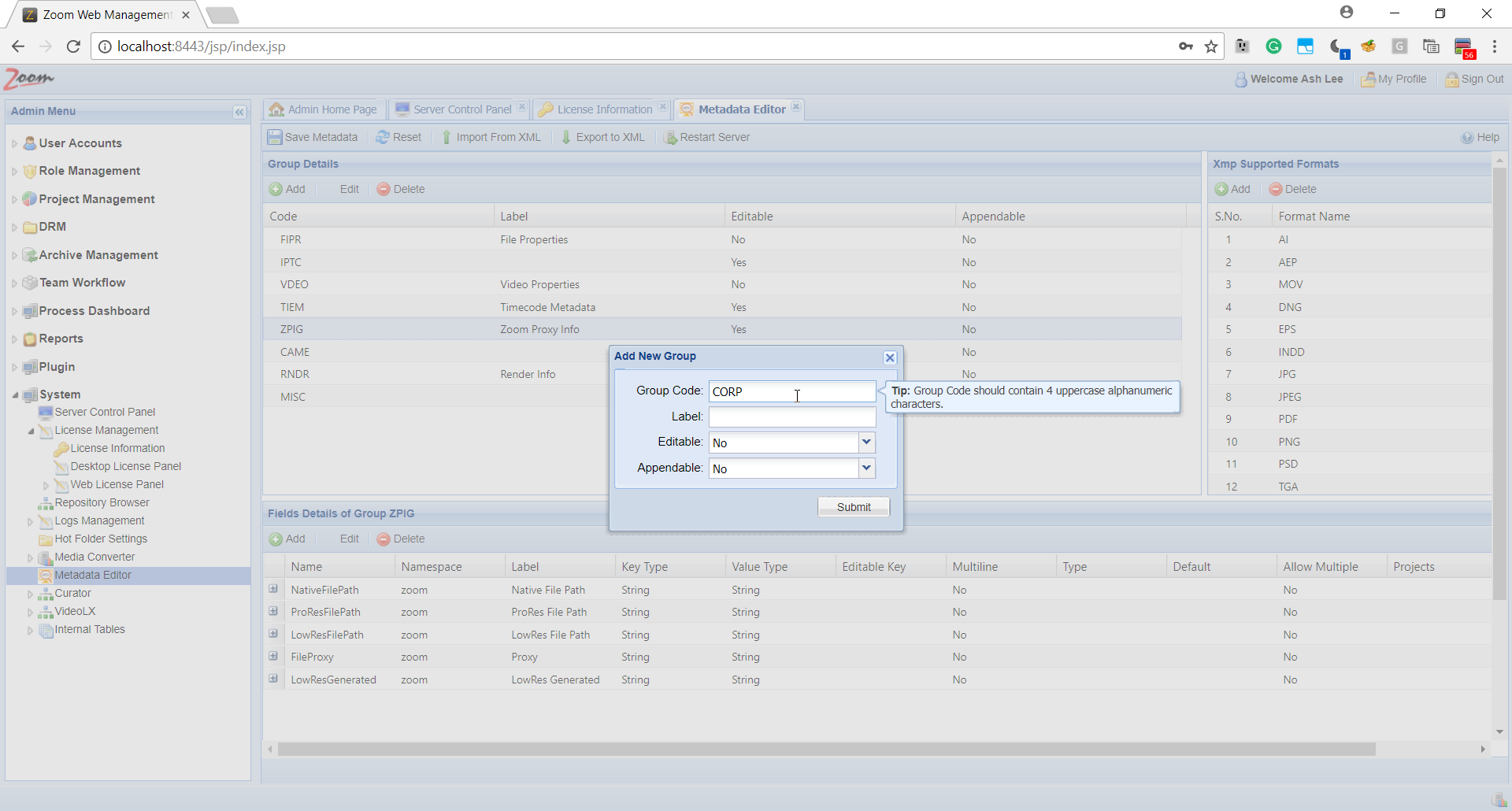Click the My Profile icon
This screenshot has width=1512, height=811.
coord(1369,79)
